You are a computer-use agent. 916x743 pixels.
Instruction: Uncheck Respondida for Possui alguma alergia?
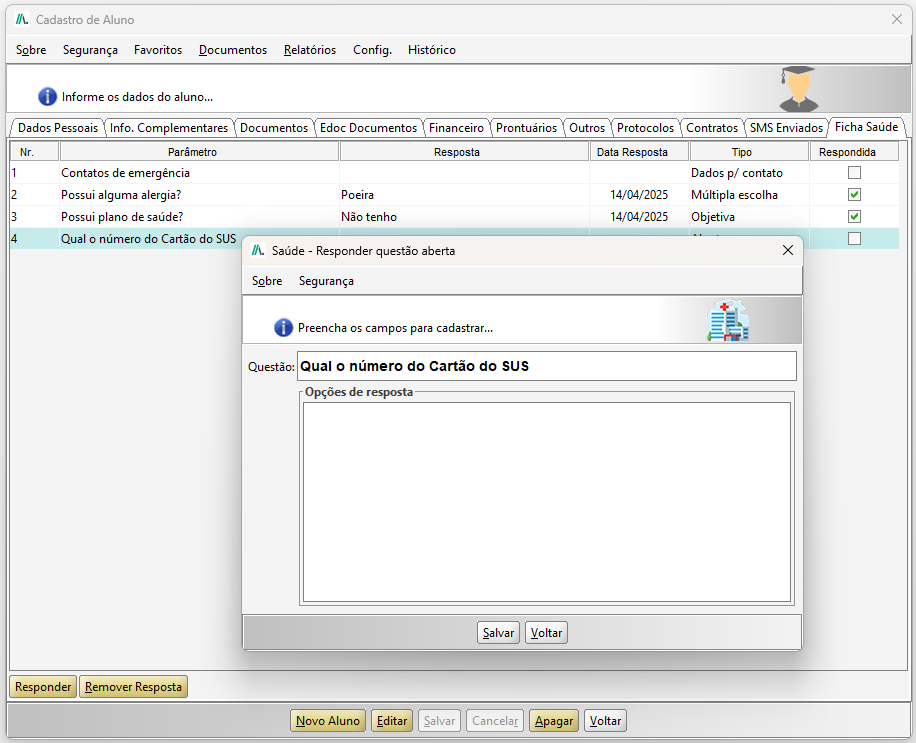tap(854, 195)
